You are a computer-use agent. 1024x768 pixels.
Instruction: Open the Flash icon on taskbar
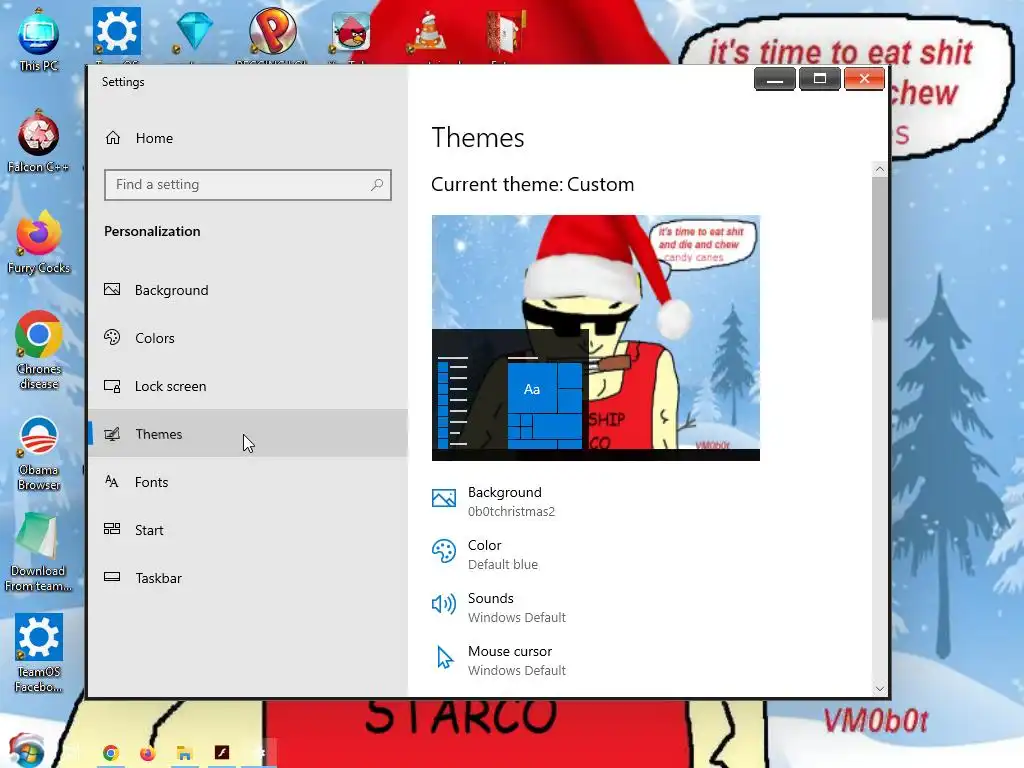point(222,752)
